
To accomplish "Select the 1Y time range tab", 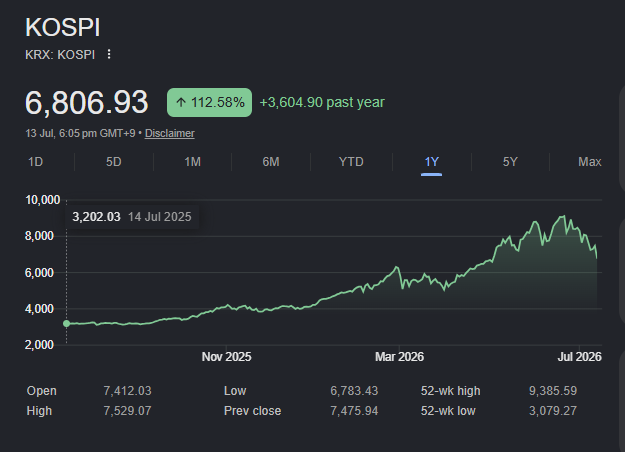I will point(431,162).
